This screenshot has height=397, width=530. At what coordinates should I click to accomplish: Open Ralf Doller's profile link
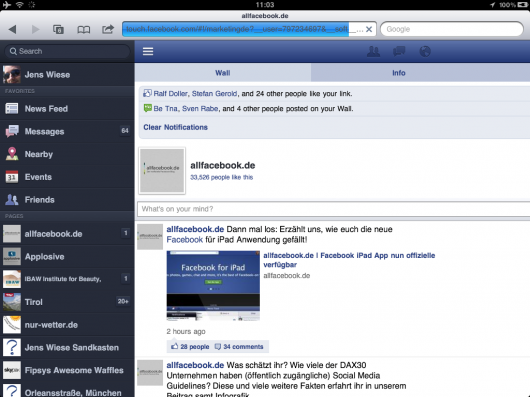pyautogui.click(x=170, y=94)
